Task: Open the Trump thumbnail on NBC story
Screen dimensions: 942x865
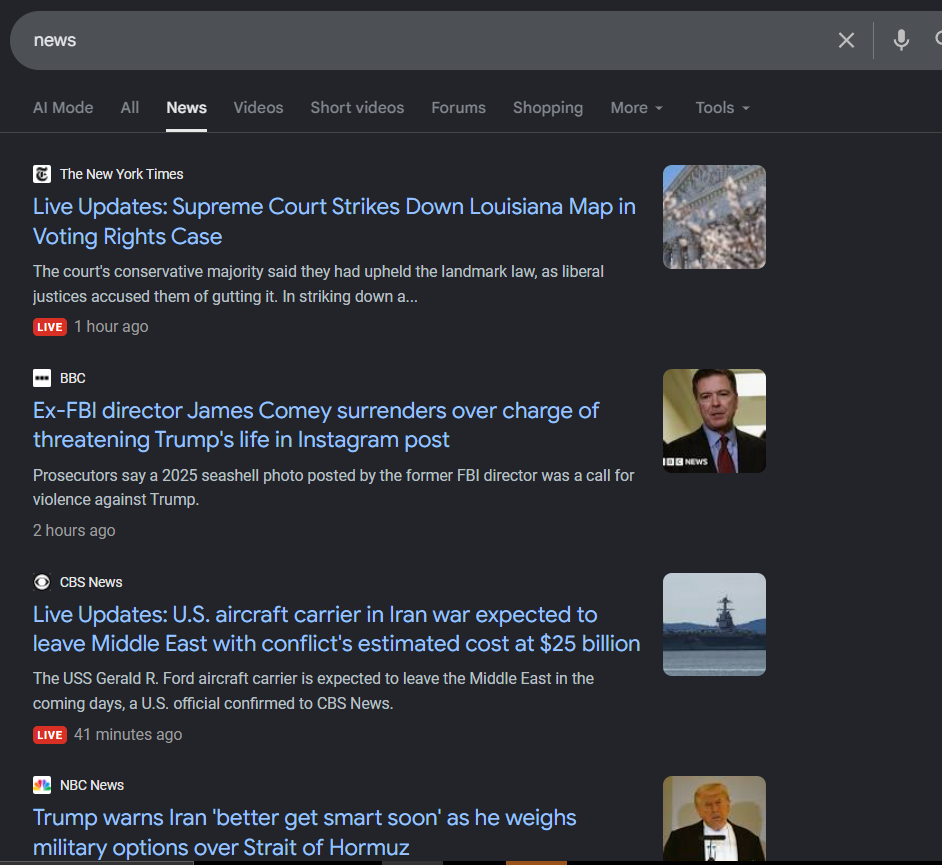Action: coord(714,819)
